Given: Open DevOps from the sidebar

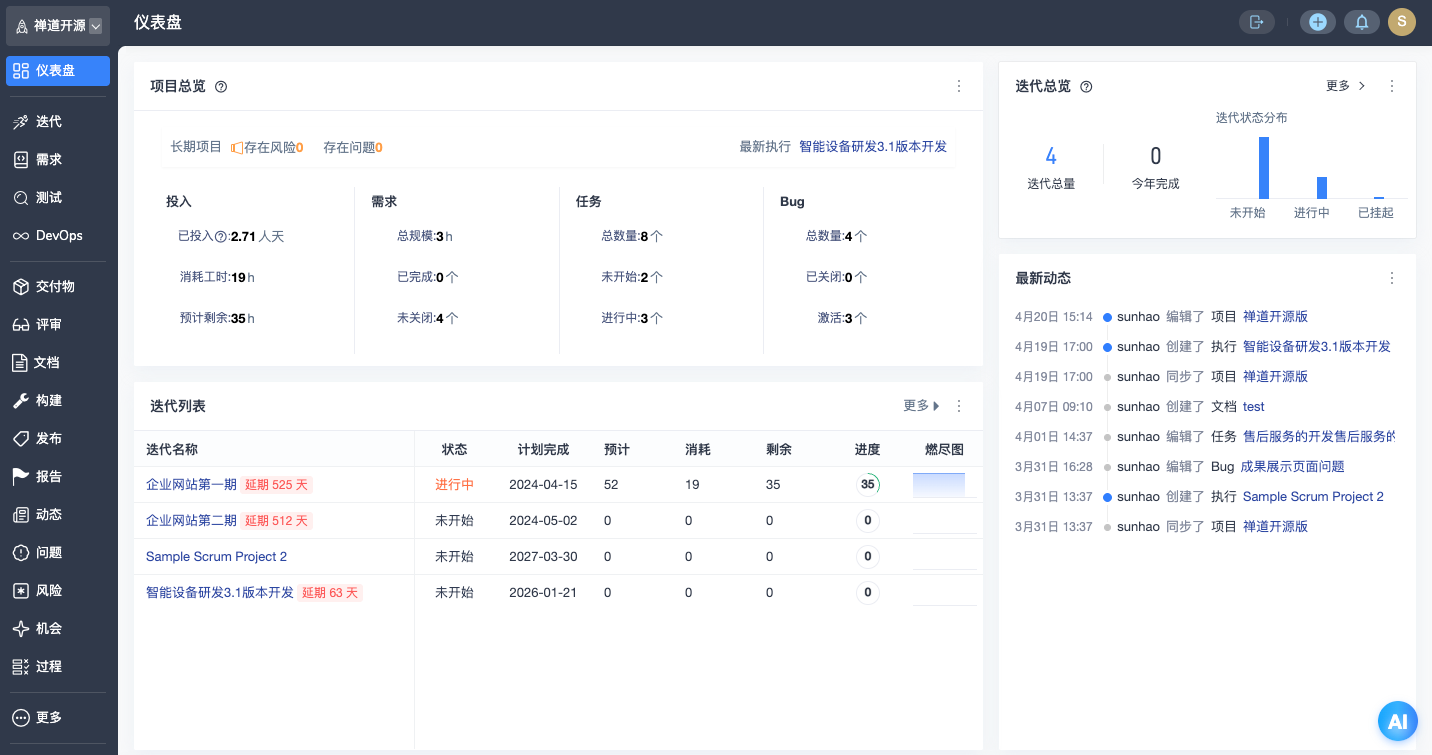Looking at the screenshot, I should (58, 236).
